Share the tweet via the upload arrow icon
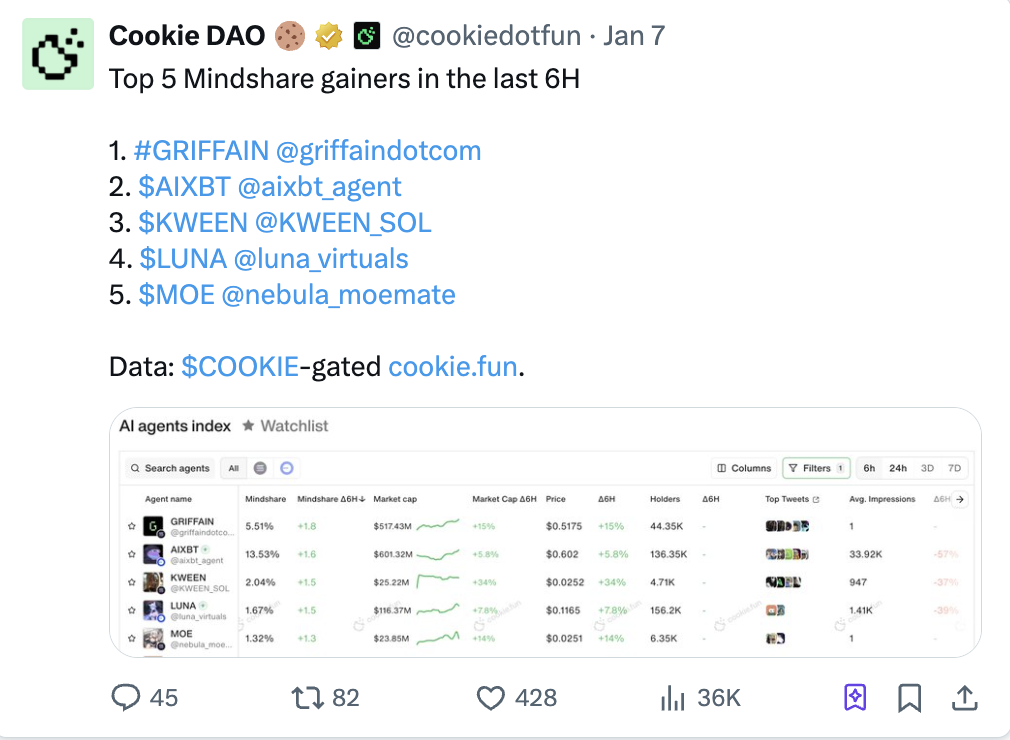The image size is (1010, 740). pos(965,697)
